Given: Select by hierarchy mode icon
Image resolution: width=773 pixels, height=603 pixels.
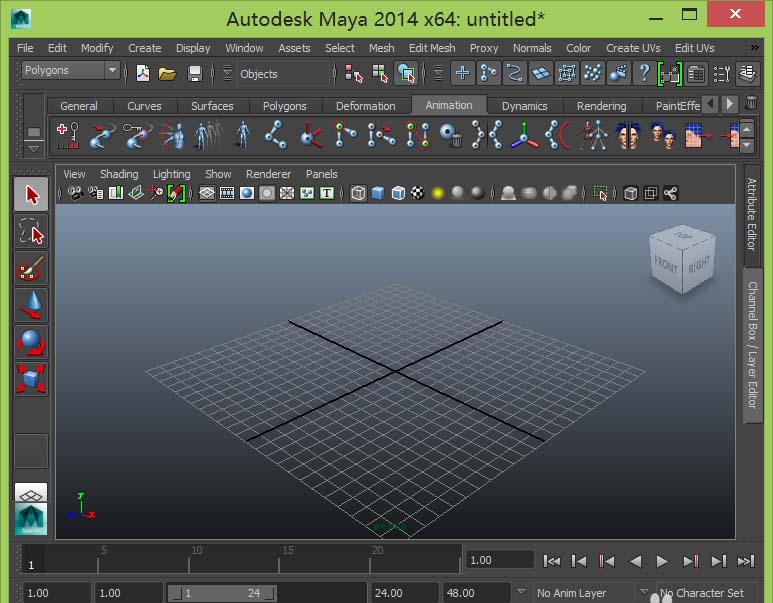Looking at the screenshot, I should 353,73.
